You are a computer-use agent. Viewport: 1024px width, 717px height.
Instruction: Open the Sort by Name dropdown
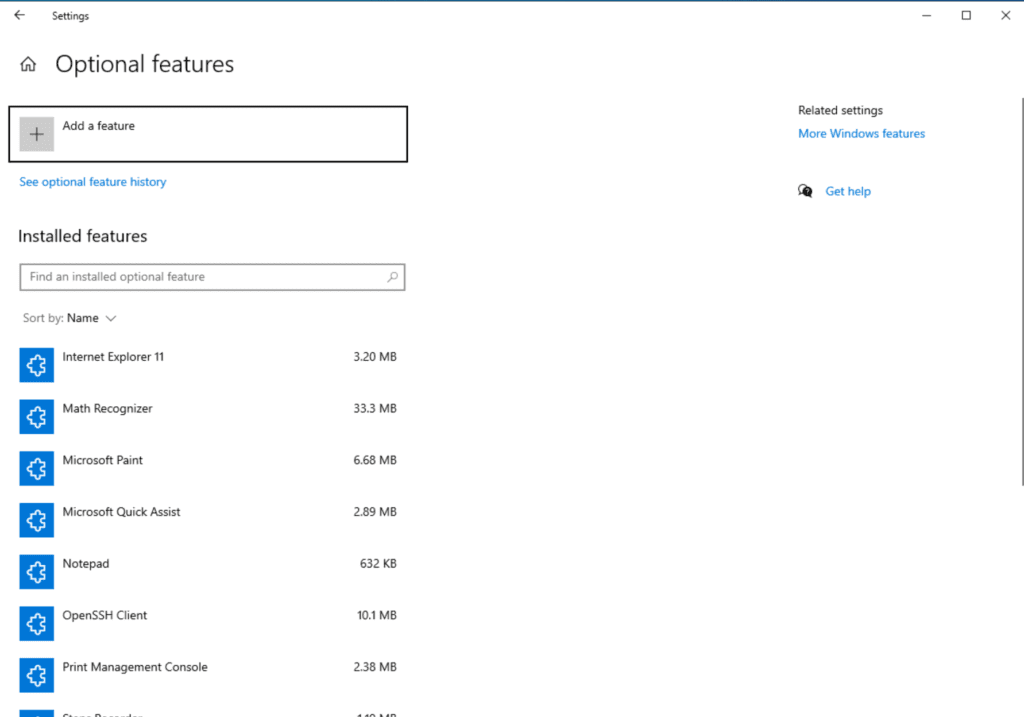pos(70,318)
